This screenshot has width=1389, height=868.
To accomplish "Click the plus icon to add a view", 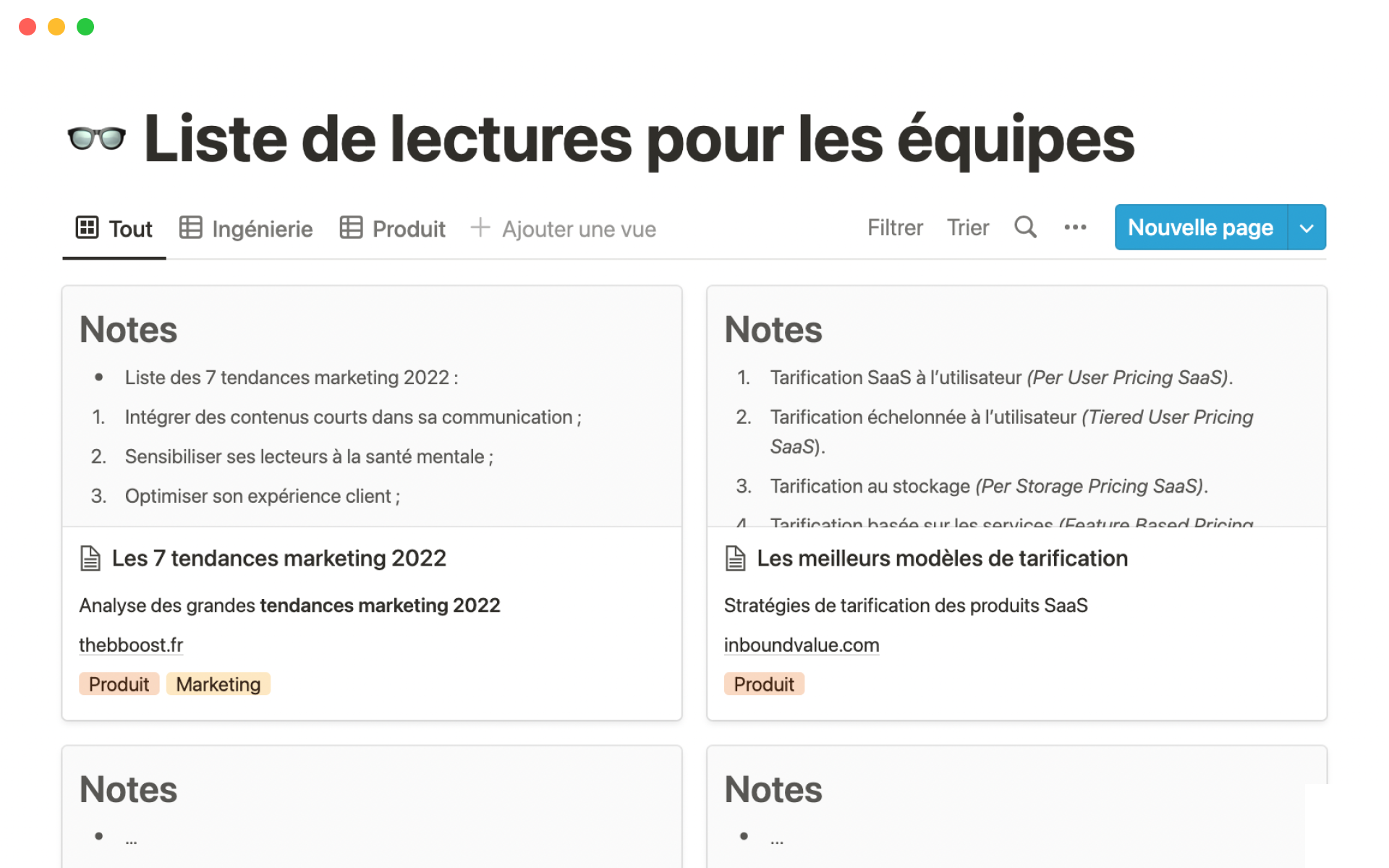I will 480,228.
